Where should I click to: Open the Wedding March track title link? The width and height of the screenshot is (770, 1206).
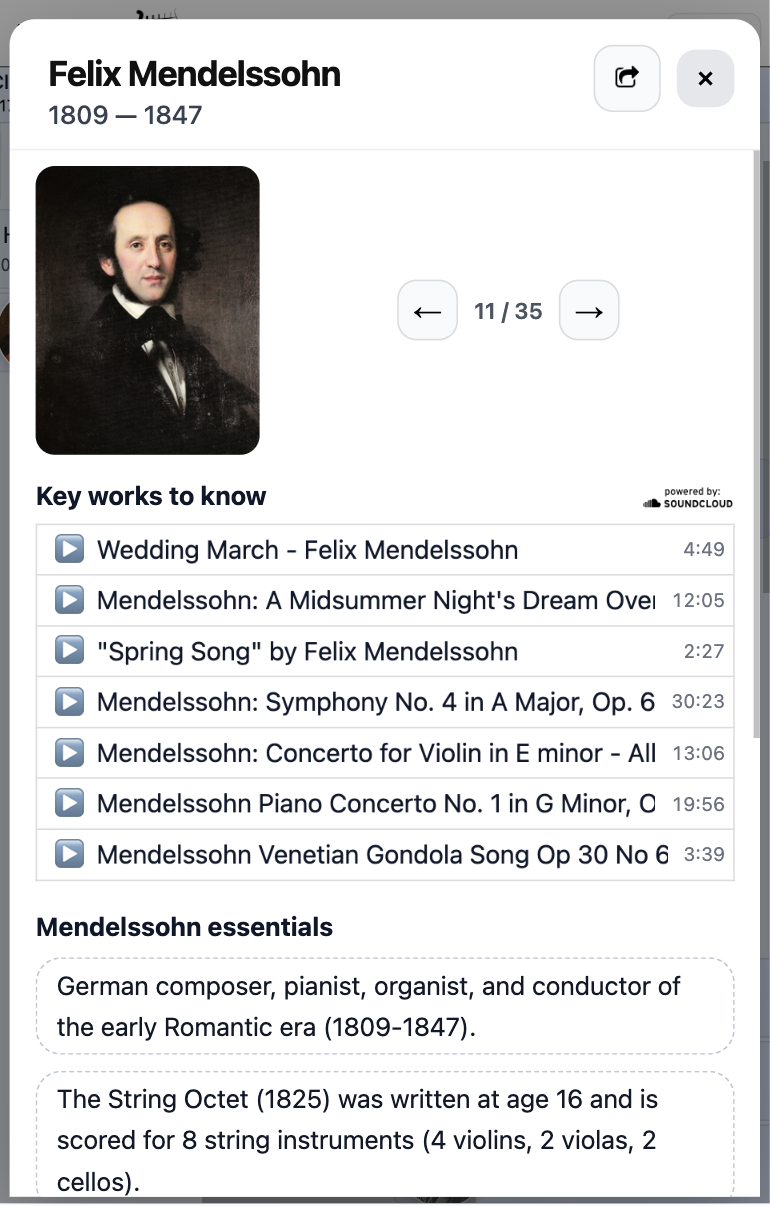coord(307,549)
